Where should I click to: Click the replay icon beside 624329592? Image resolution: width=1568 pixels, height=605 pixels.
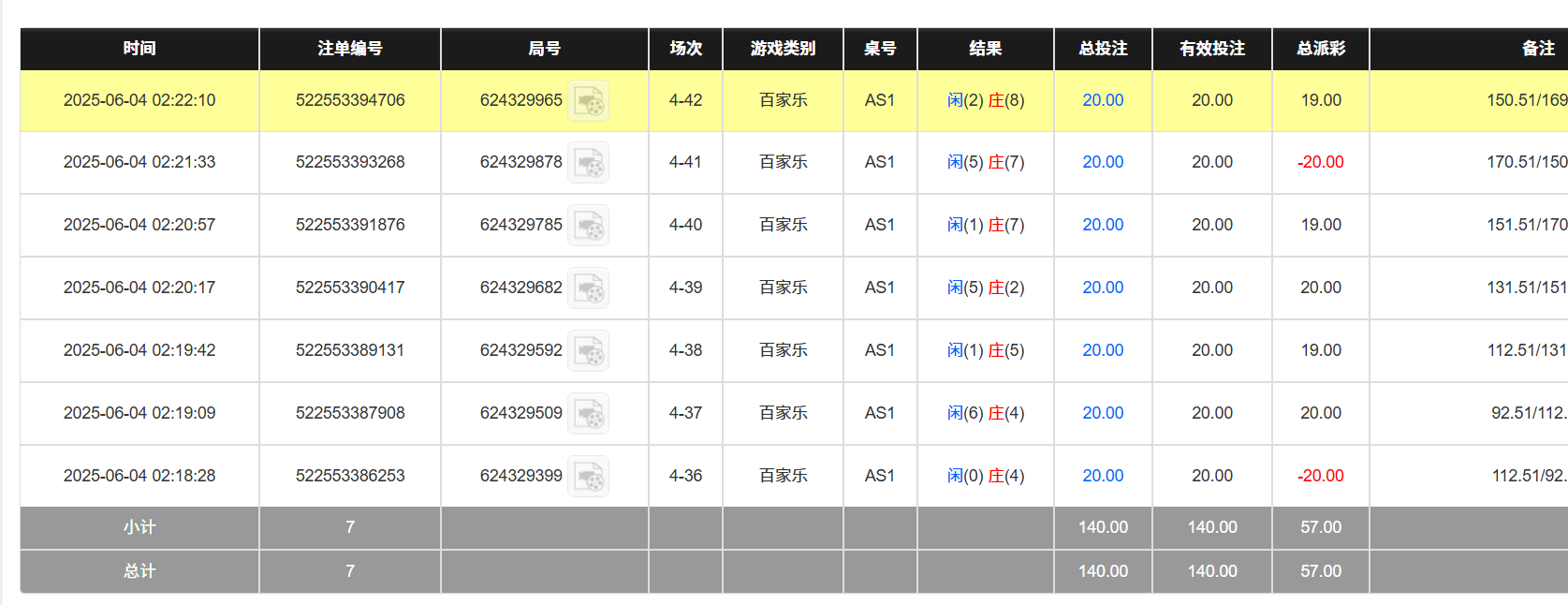[589, 351]
